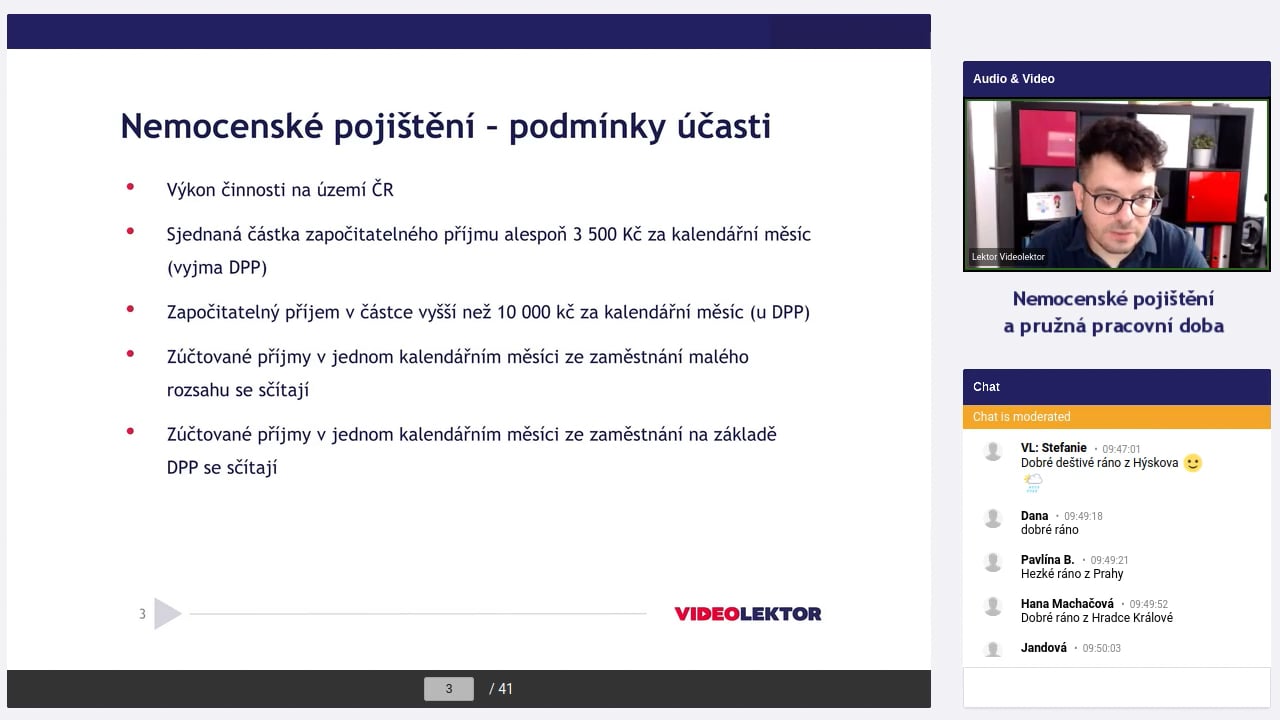Click the slide progress line
This screenshot has width=1280, height=720.
click(418, 614)
